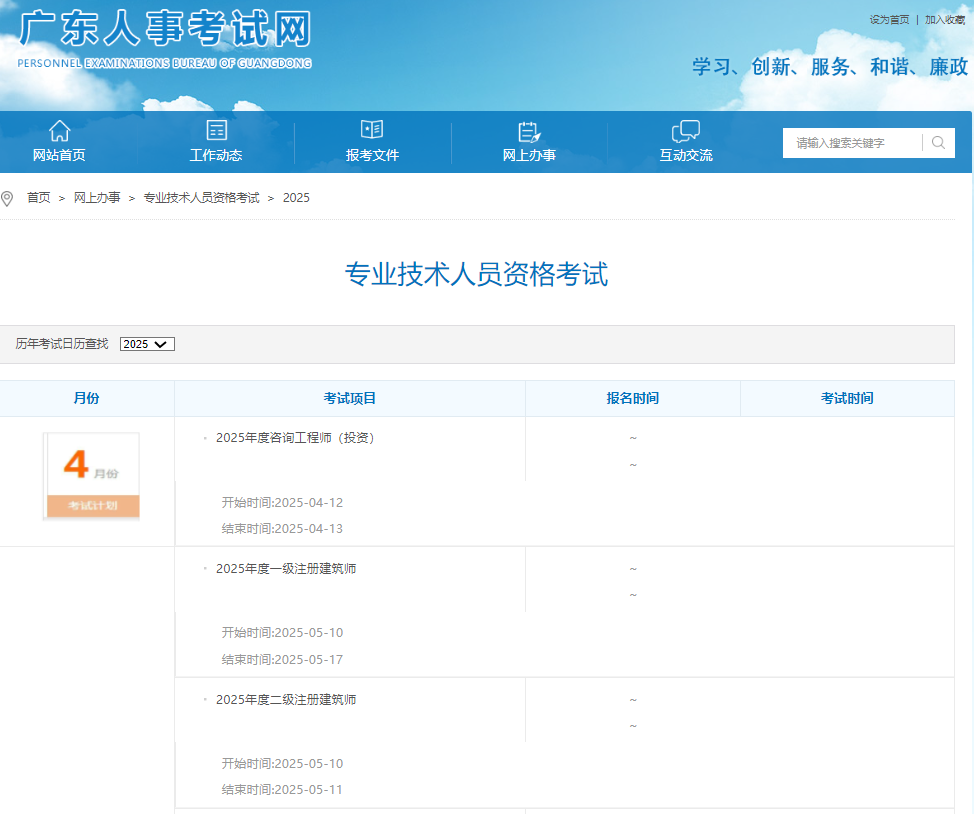Open the 工作动态 navigation item
Viewport: 974px width, 814px height.
coord(216,155)
